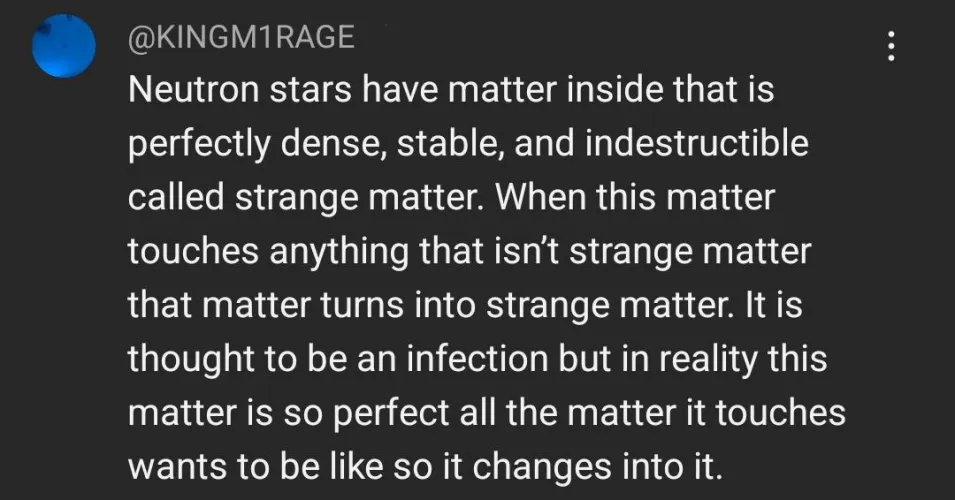Click the word "infection" in the comment
Screen dimensions: 955x500
pyautogui.click(x=477, y=359)
